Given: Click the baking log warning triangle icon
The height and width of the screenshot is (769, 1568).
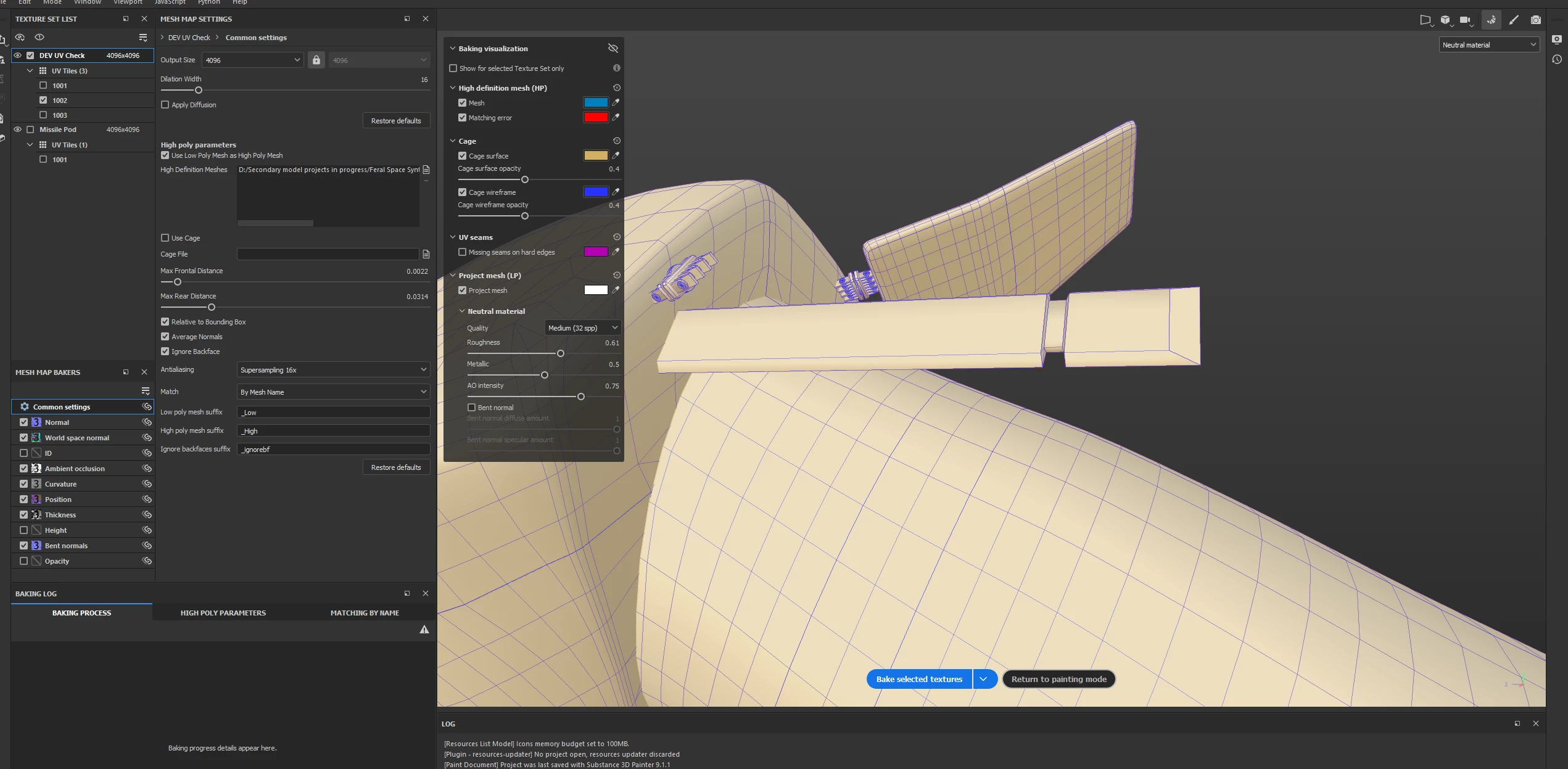Looking at the screenshot, I should click(424, 630).
